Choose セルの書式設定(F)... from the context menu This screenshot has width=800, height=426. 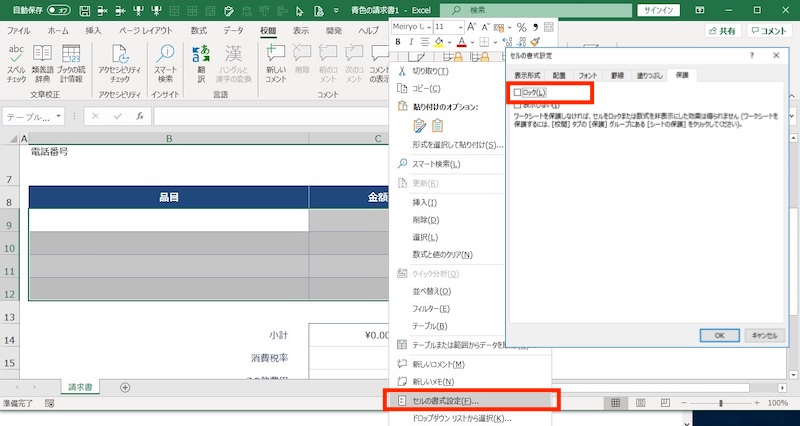pyautogui.click(x=469, y=400)
